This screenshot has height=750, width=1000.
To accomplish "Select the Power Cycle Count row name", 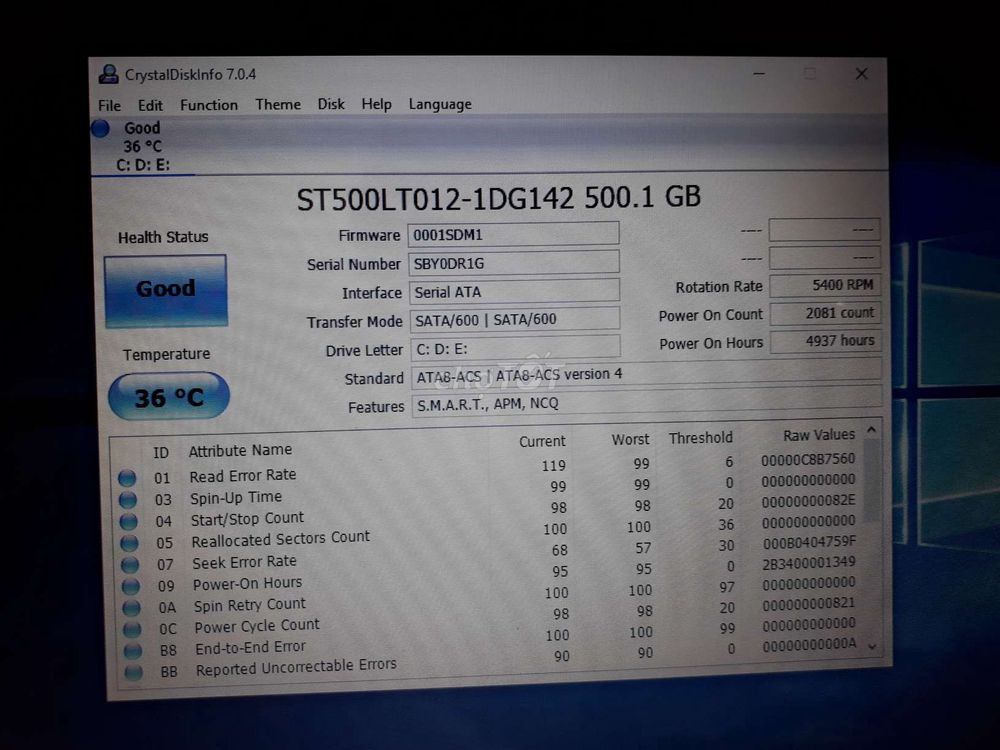I will [256, 626].
